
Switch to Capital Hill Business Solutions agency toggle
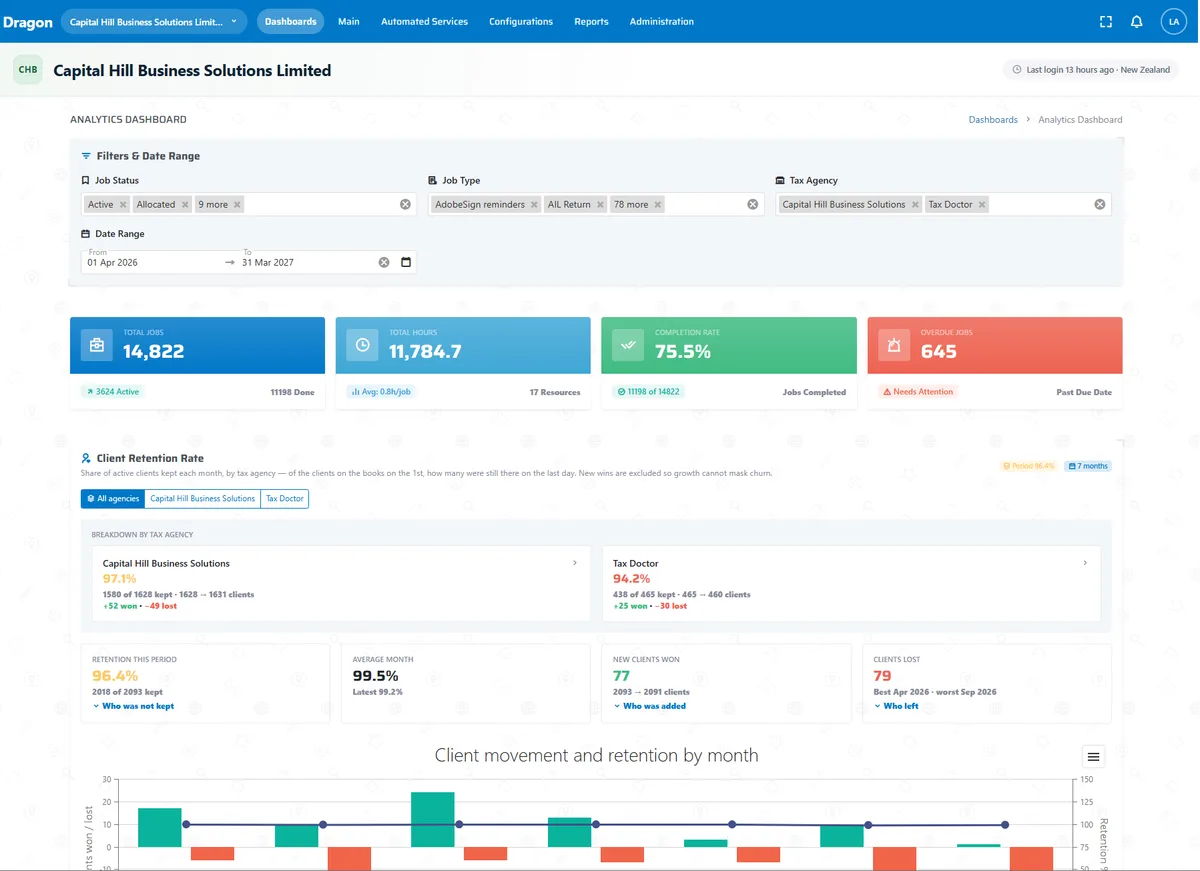203,498
